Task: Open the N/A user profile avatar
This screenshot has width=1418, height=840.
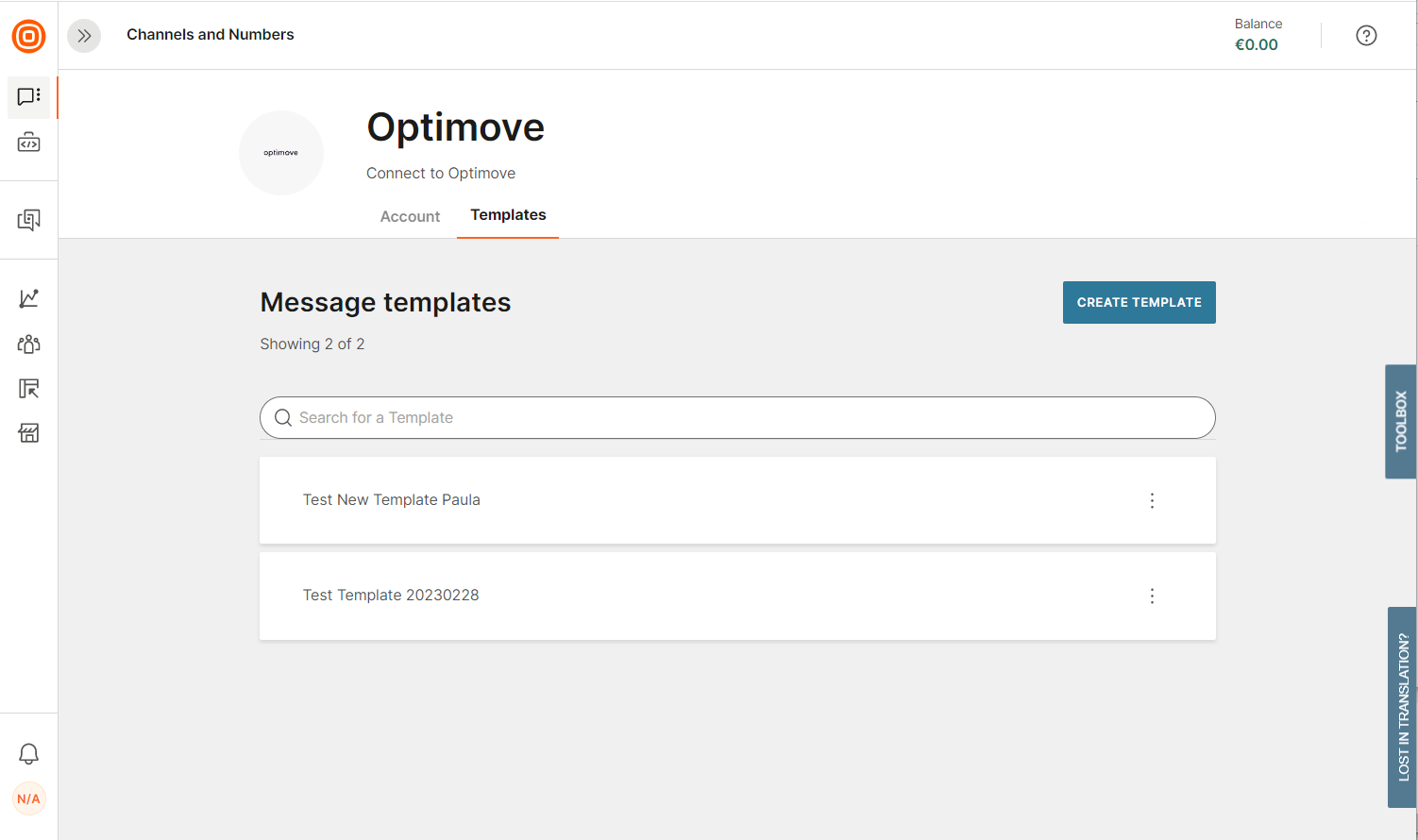Action: [28, 798]
